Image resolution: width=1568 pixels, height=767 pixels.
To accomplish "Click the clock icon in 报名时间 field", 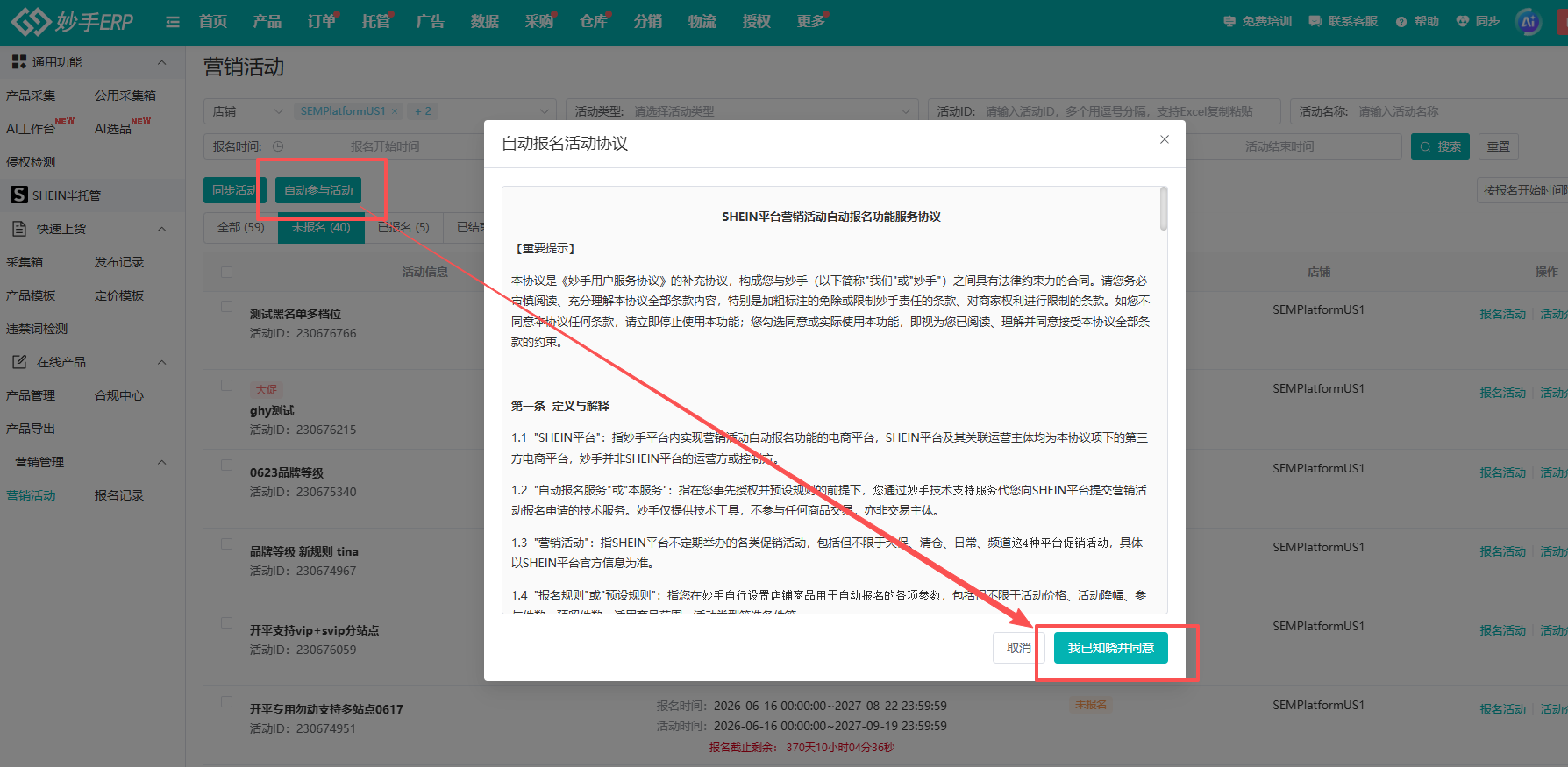I will tap(278, 146).
